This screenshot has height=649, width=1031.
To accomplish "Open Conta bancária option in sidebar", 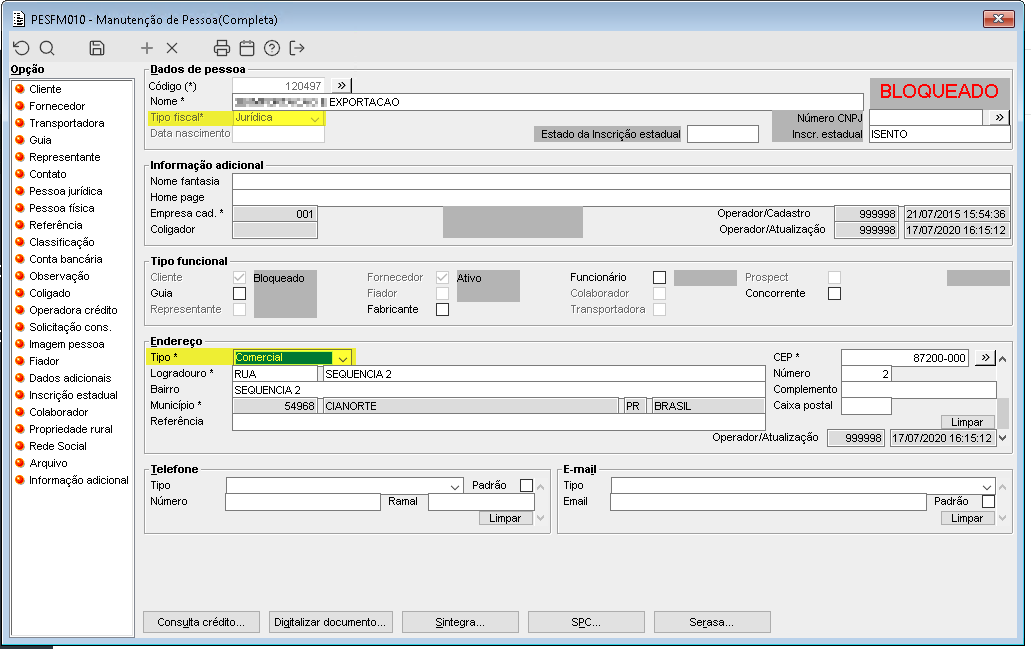I will [x=65, y=259].
